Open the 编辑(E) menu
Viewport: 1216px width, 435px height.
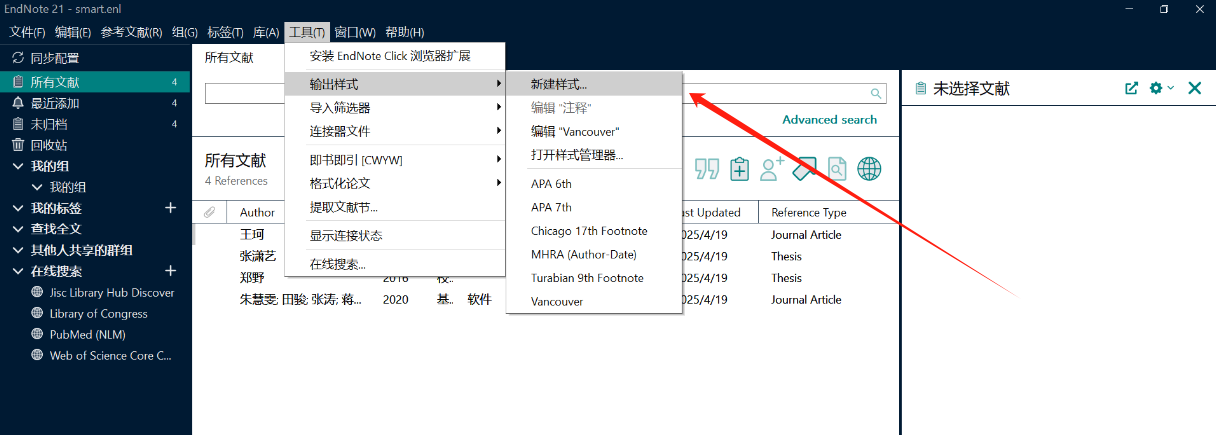[x=73, y=32]
